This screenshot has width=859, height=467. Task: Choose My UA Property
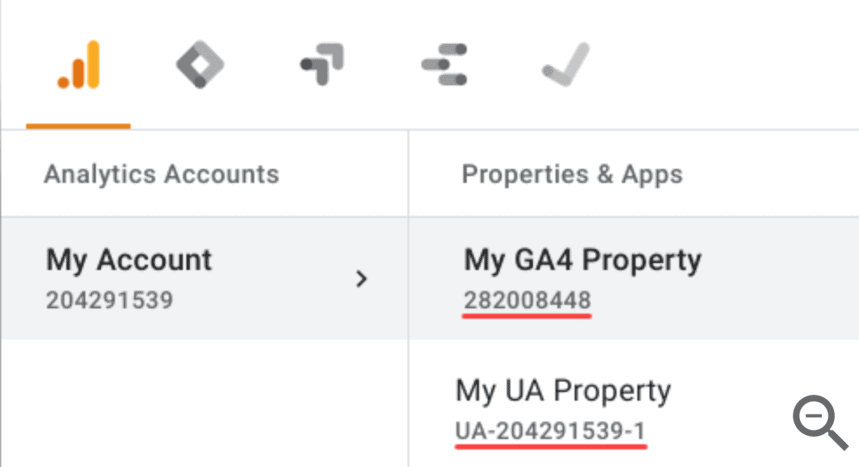(563, 389)
